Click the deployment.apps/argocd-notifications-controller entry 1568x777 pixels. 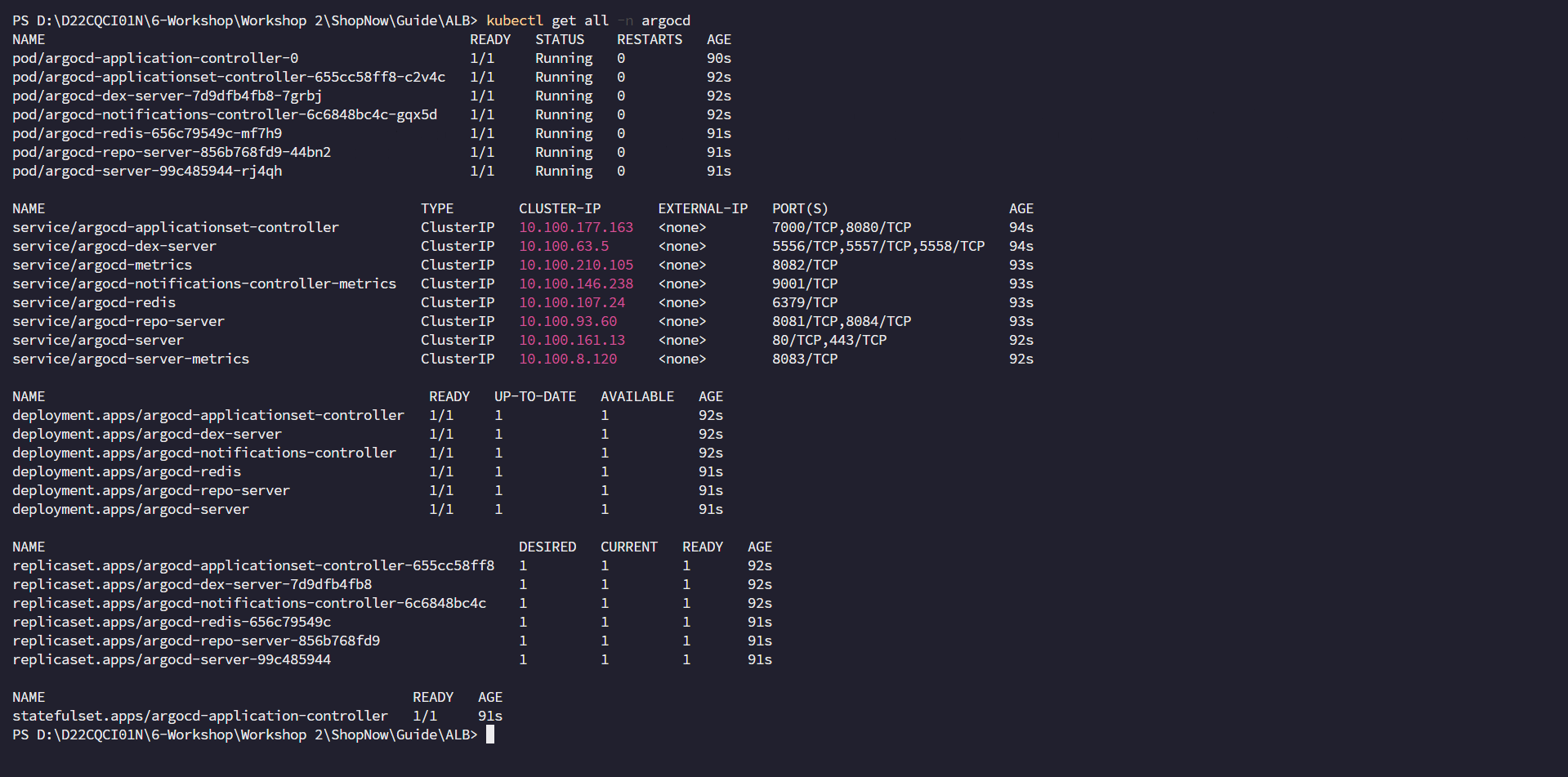[x=204, y=453]
